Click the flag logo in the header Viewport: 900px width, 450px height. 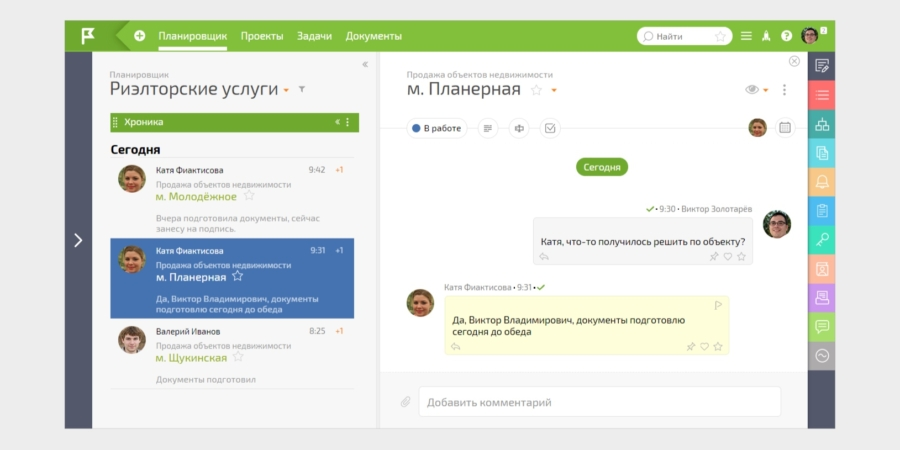point(88,36)
